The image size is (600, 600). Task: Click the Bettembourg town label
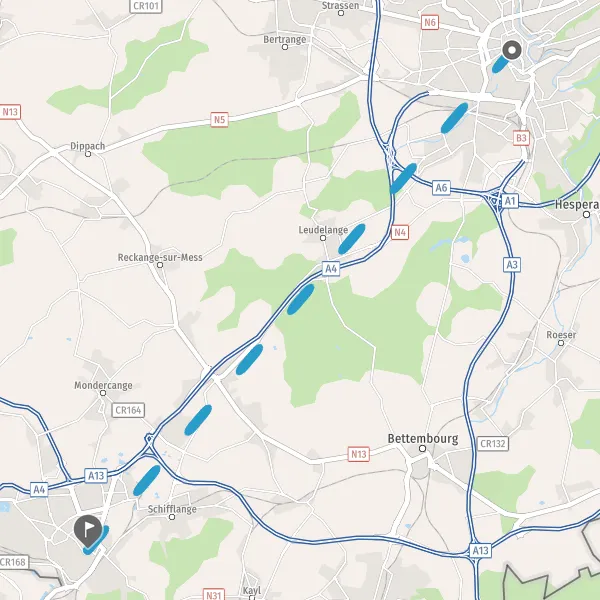[423, 439]
